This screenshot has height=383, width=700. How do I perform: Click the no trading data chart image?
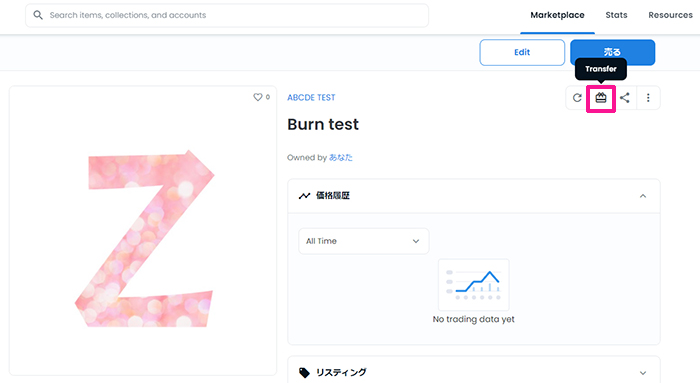(474, 285)
